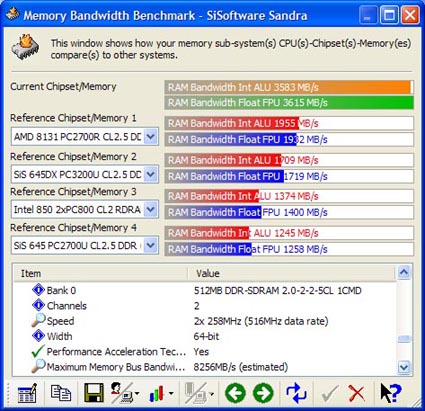Screen dimensions: 425x411
Task: Select the Maximum Memory Bus Bandwidth row
Action: click(x=205, y=367)
